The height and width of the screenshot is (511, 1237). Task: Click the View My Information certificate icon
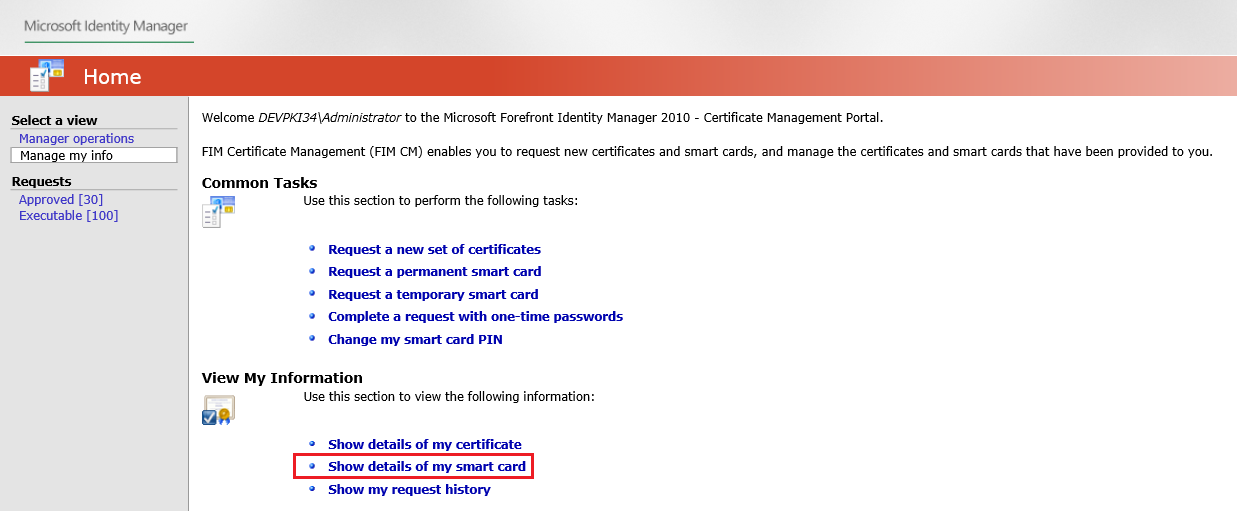[218, 410]
